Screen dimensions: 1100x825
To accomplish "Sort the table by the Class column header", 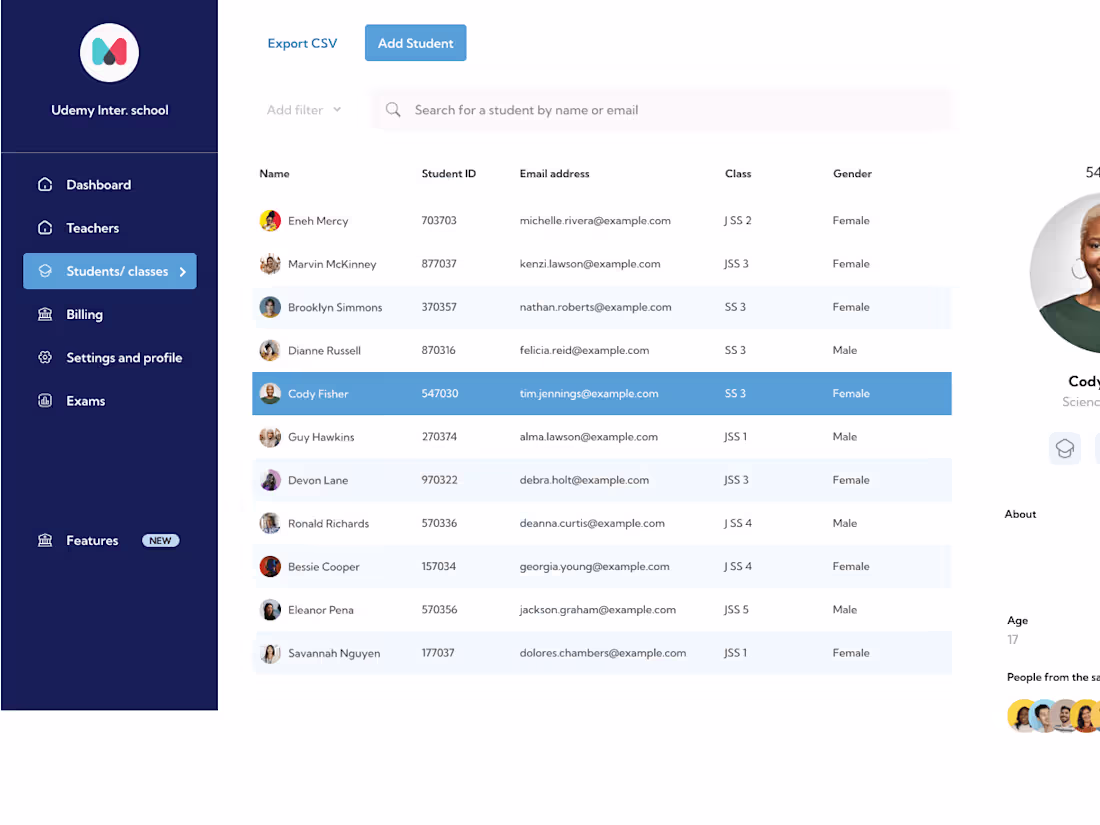I will click(x=738, y=173).
